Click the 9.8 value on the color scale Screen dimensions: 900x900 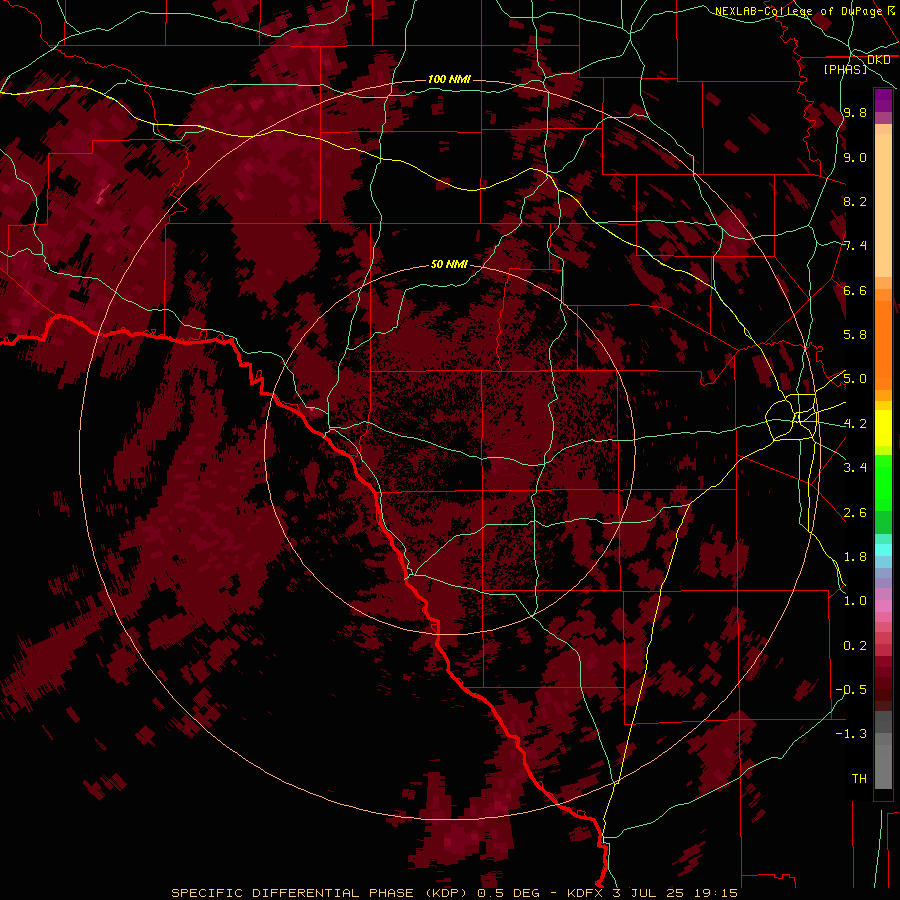point(855,112)
